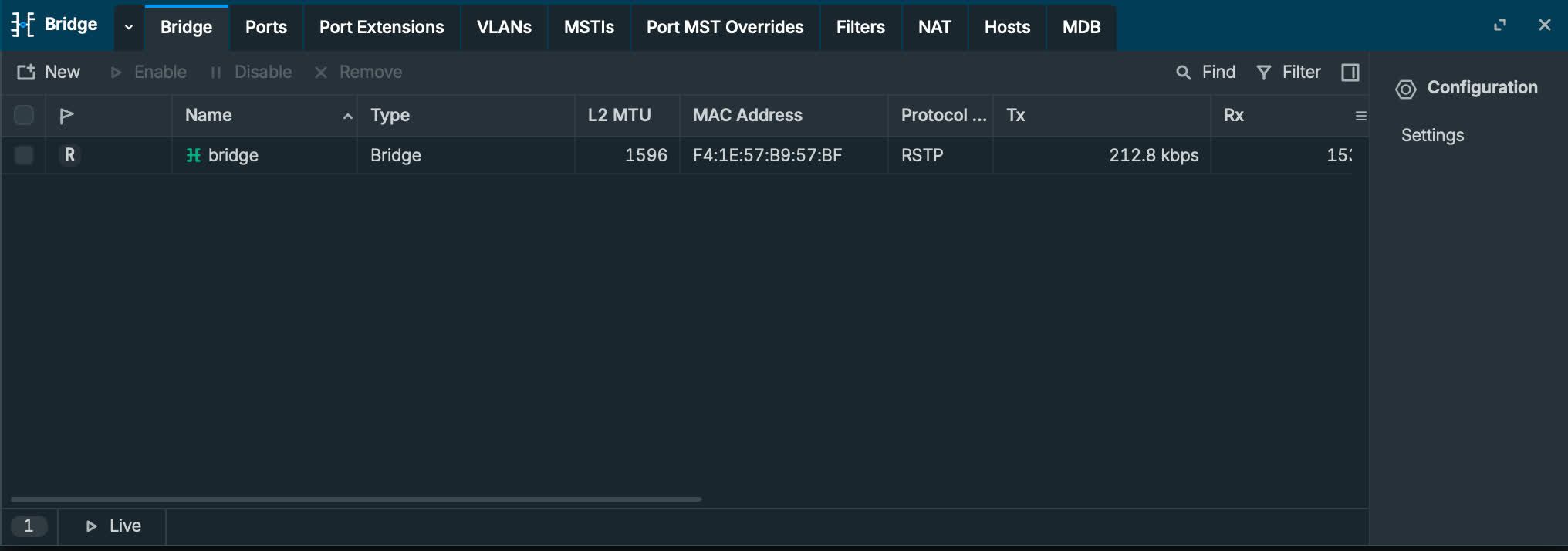Click the flag column header icon

(66, 116)
